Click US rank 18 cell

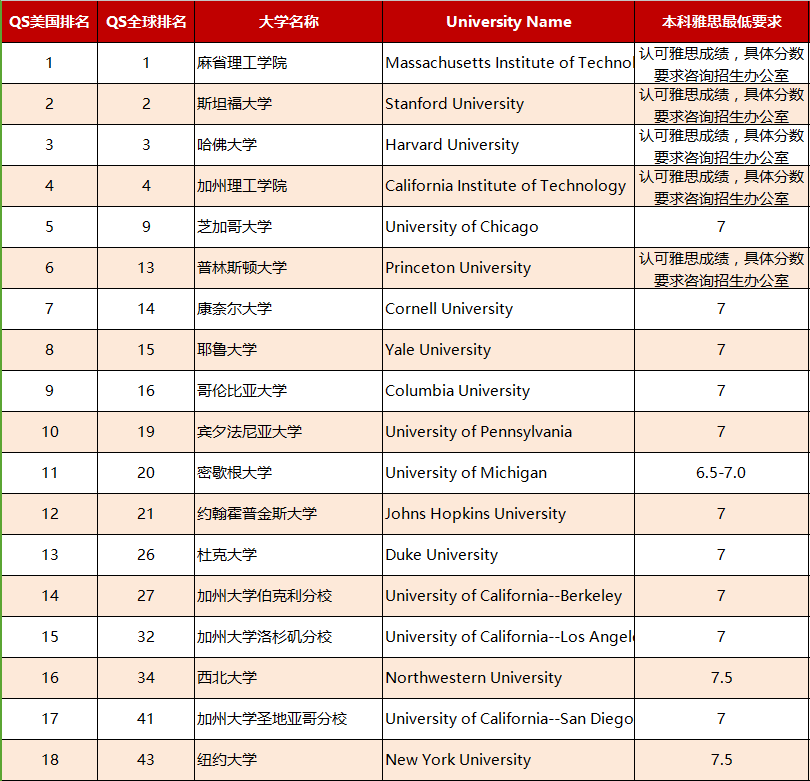tap(50, 760)
